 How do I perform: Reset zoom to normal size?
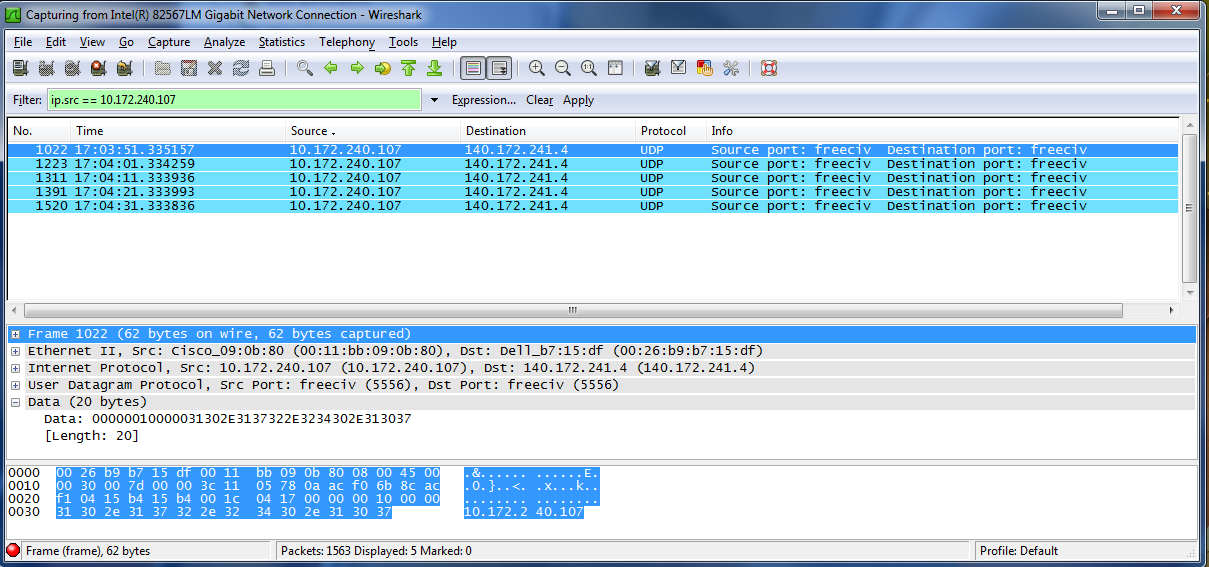click(x=589, y=68)
